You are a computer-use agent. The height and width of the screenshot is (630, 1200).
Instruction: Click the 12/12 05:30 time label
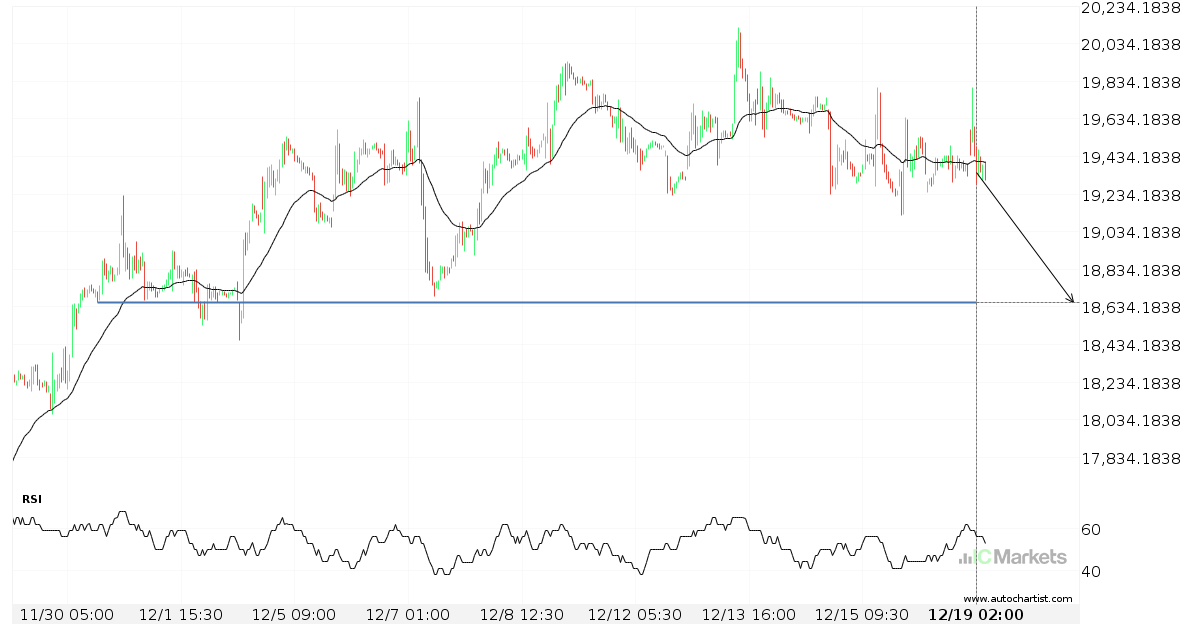tap(635, 614)
